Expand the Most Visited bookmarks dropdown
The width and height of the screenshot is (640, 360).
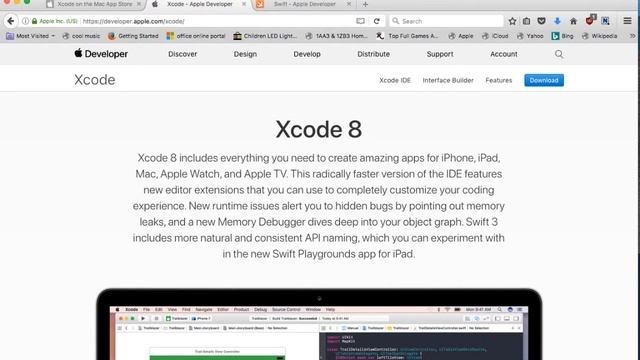[x=31, y=36]
